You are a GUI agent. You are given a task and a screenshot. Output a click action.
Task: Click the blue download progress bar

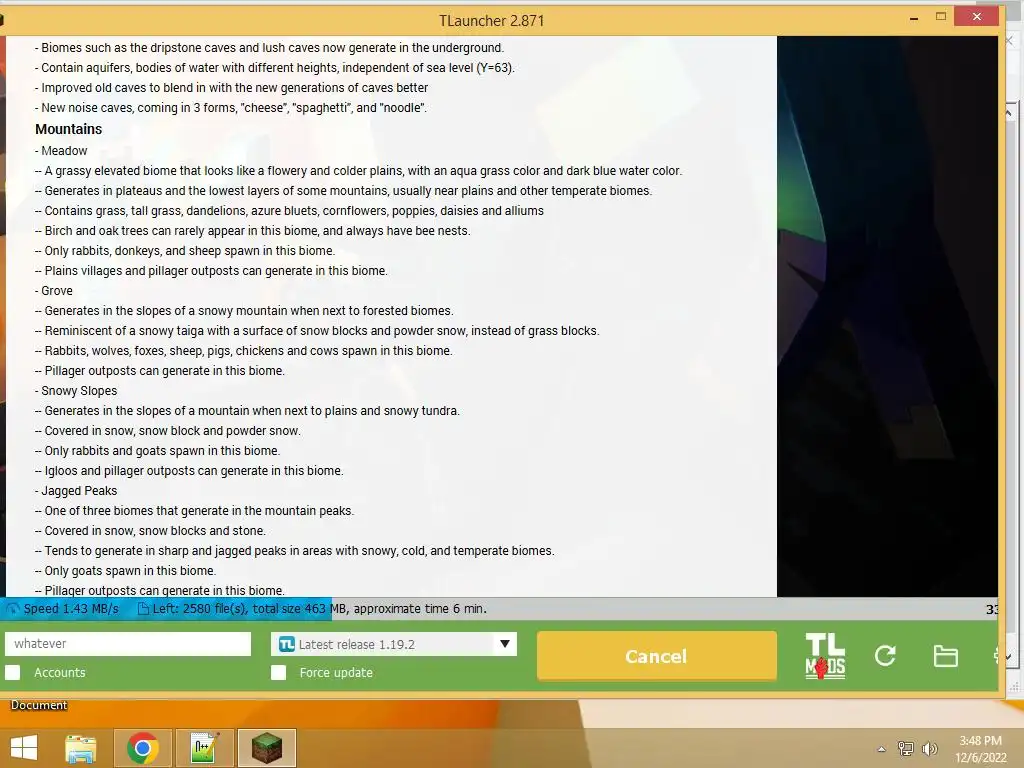(166, 609)
